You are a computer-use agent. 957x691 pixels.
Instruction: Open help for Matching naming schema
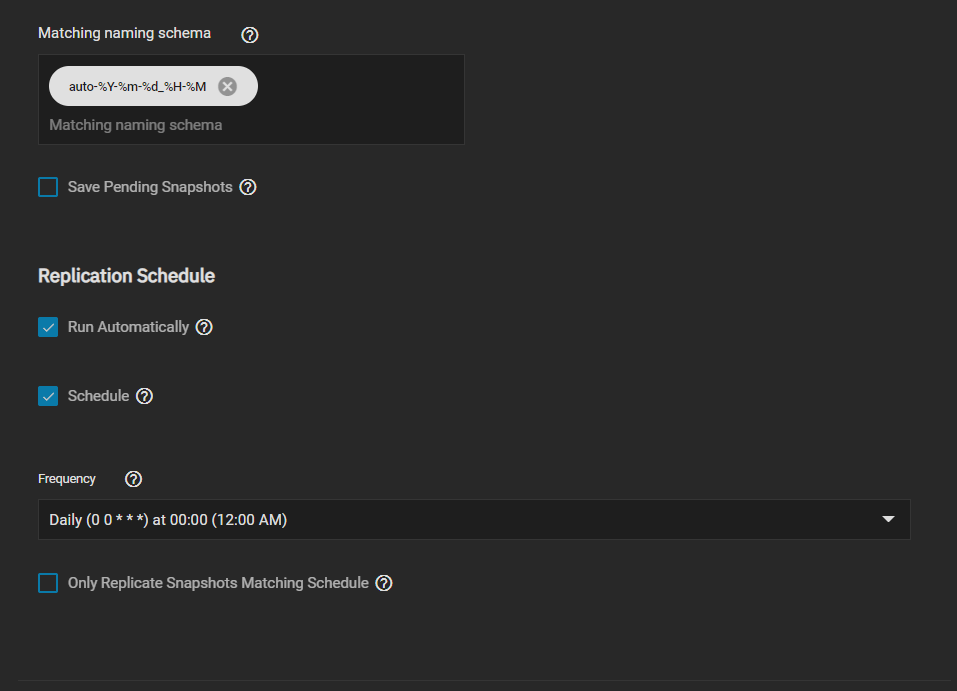250,35
